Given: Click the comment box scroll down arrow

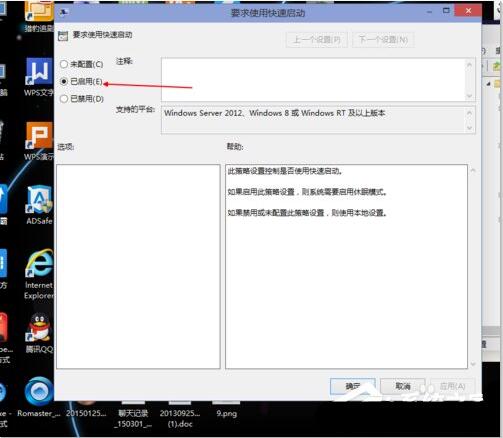Looking at the screenshot, I should tap(470, 96).
